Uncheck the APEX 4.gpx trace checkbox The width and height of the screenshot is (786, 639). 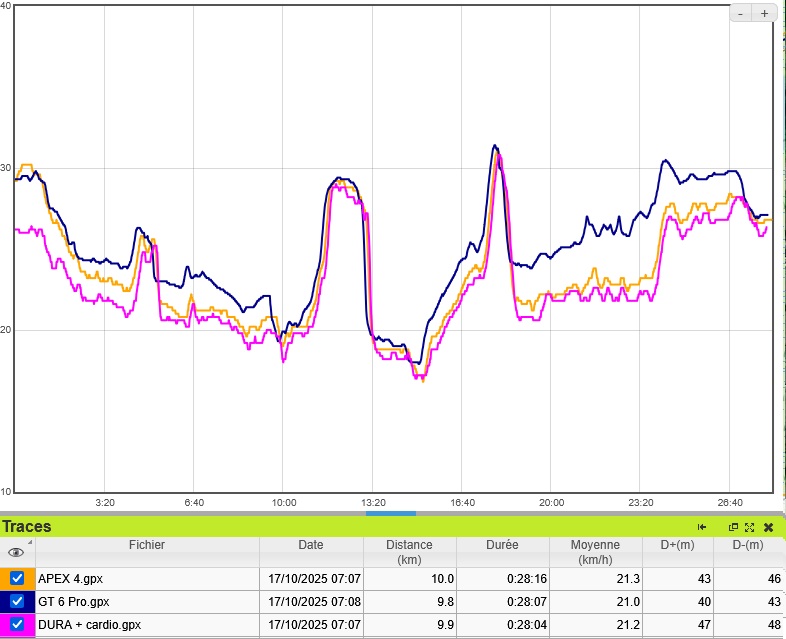[x=17, y=578]
